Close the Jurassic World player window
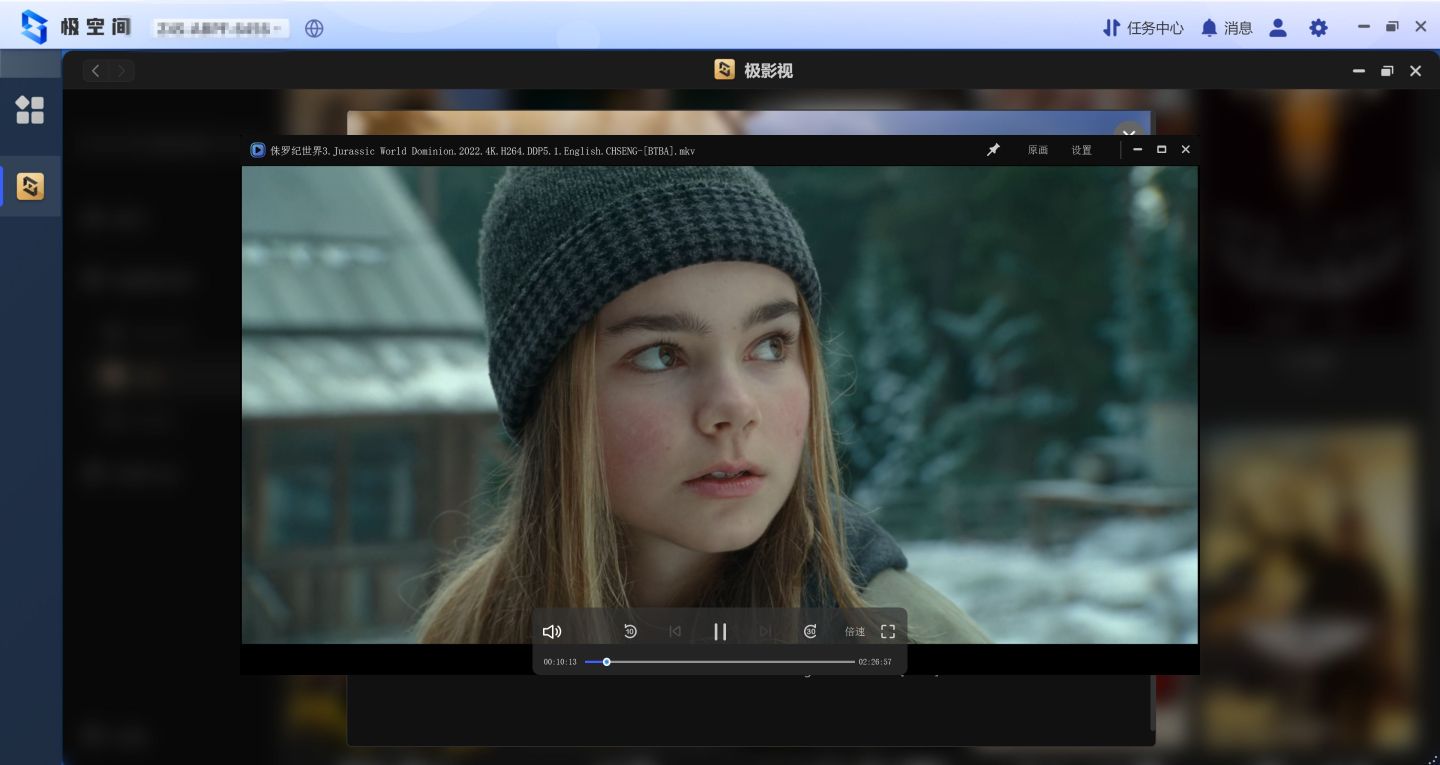The height and width of the screenshot is (765, 1440). pos(1185,150)
